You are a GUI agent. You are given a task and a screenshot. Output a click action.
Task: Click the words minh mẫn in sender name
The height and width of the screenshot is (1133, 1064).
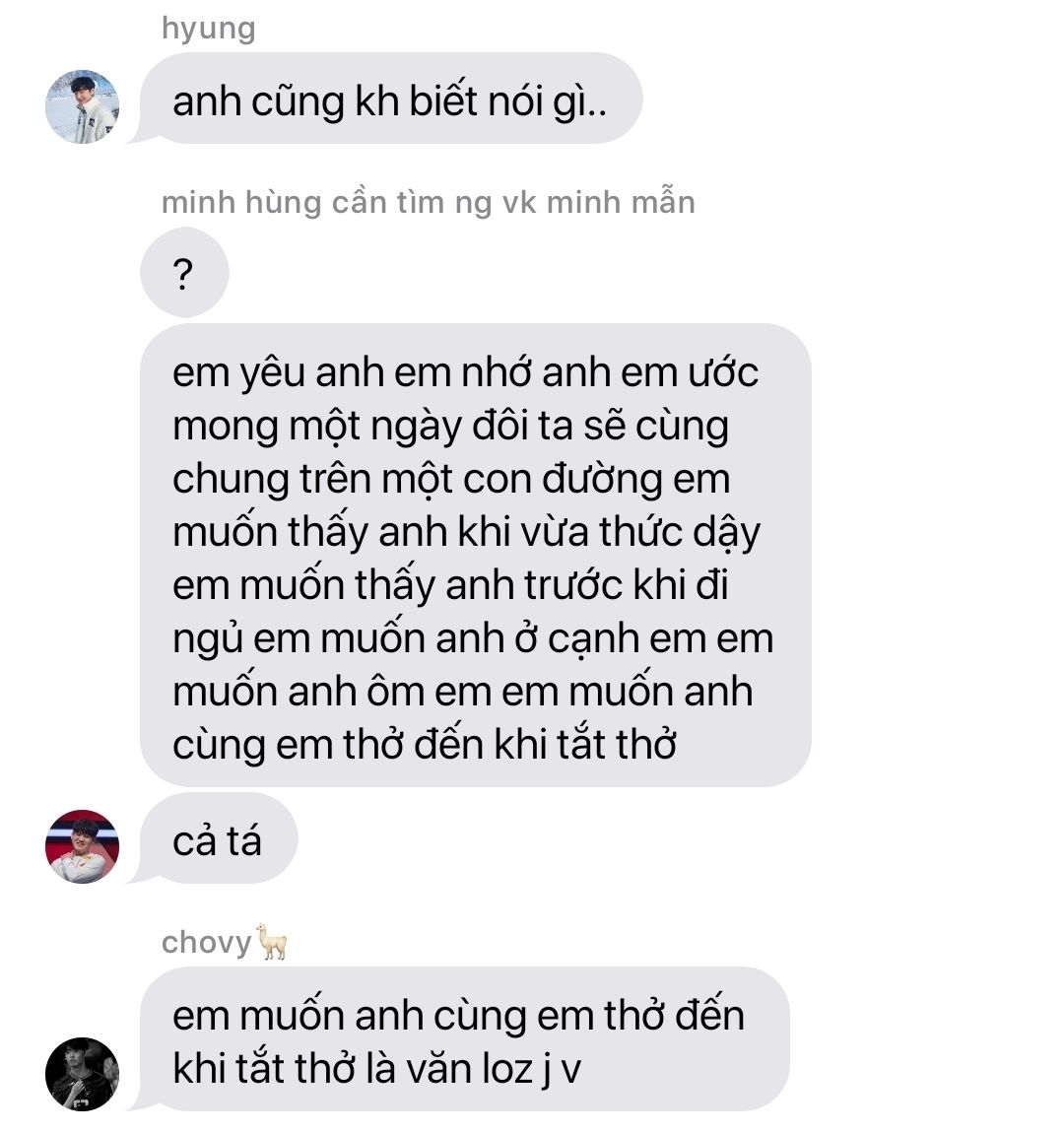(622, 202)
